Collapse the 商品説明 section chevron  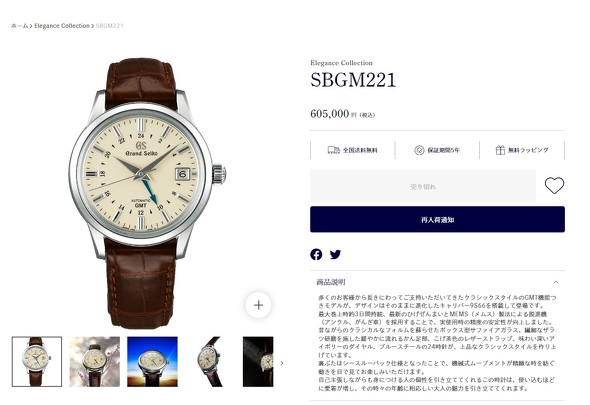(556, 282)
